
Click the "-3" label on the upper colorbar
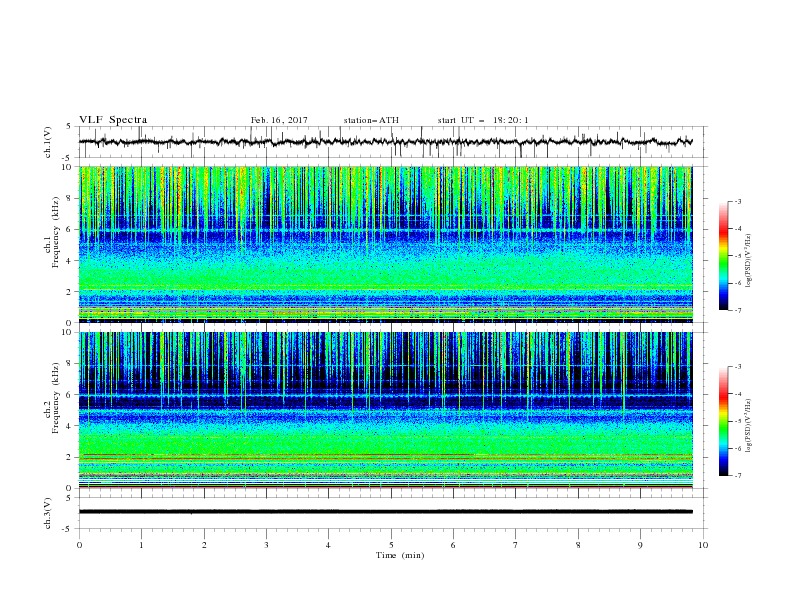(x=737, y=201)
